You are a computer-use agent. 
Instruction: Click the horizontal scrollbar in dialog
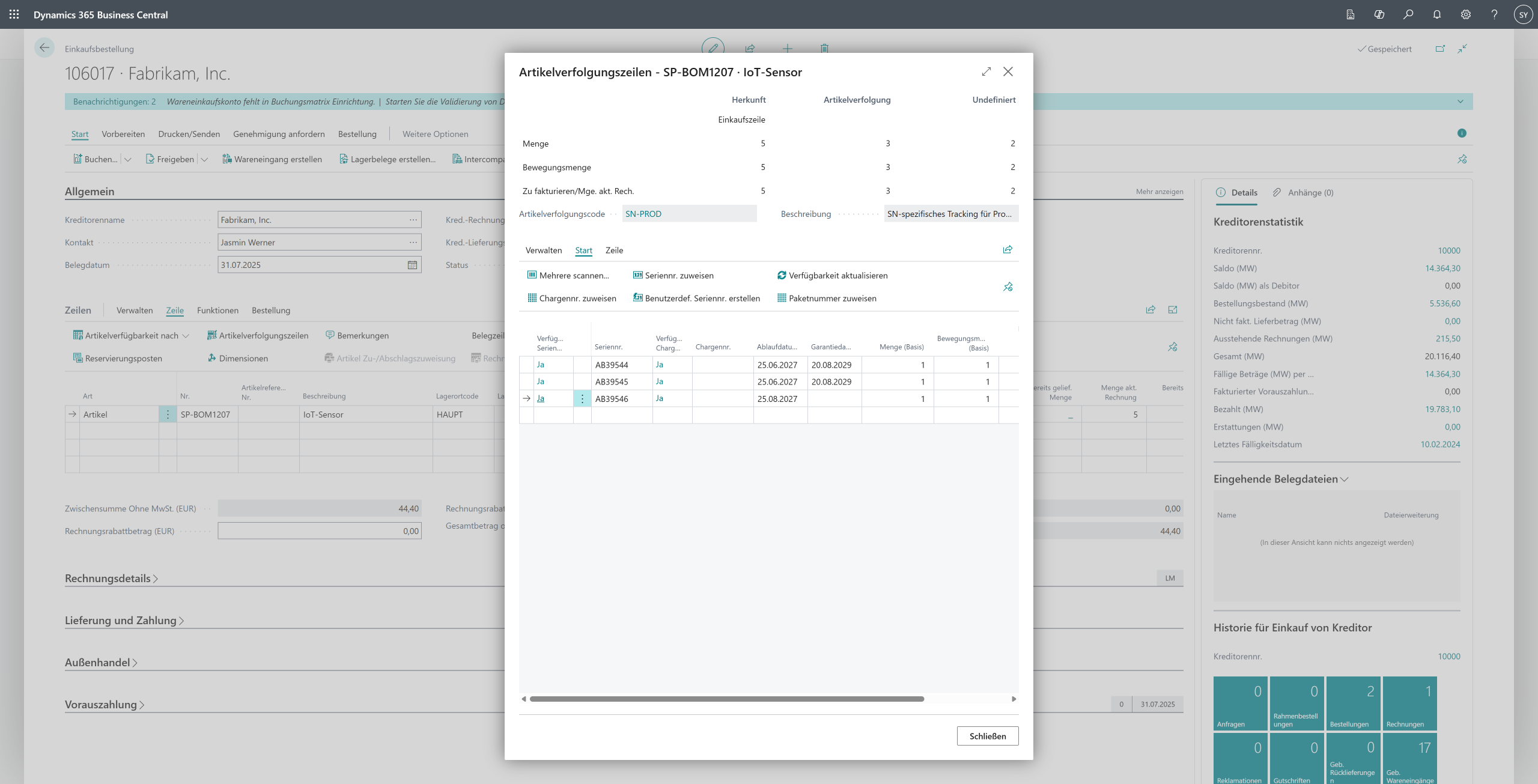[x=727, y=699]
